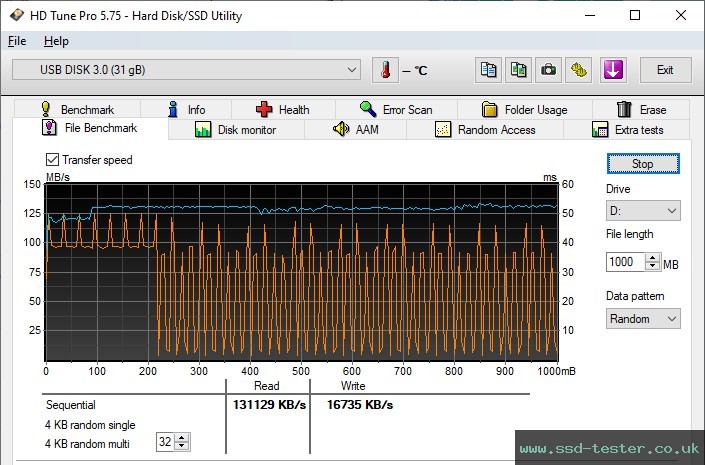Open the Drive D: dropdown
Screen dimensions: 705x465
click(643, 210)
